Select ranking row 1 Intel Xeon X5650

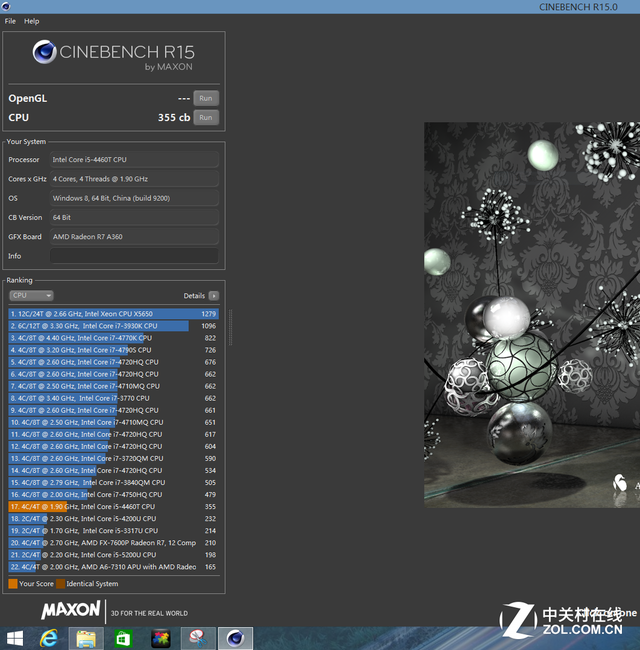click(x=114, y=314)
